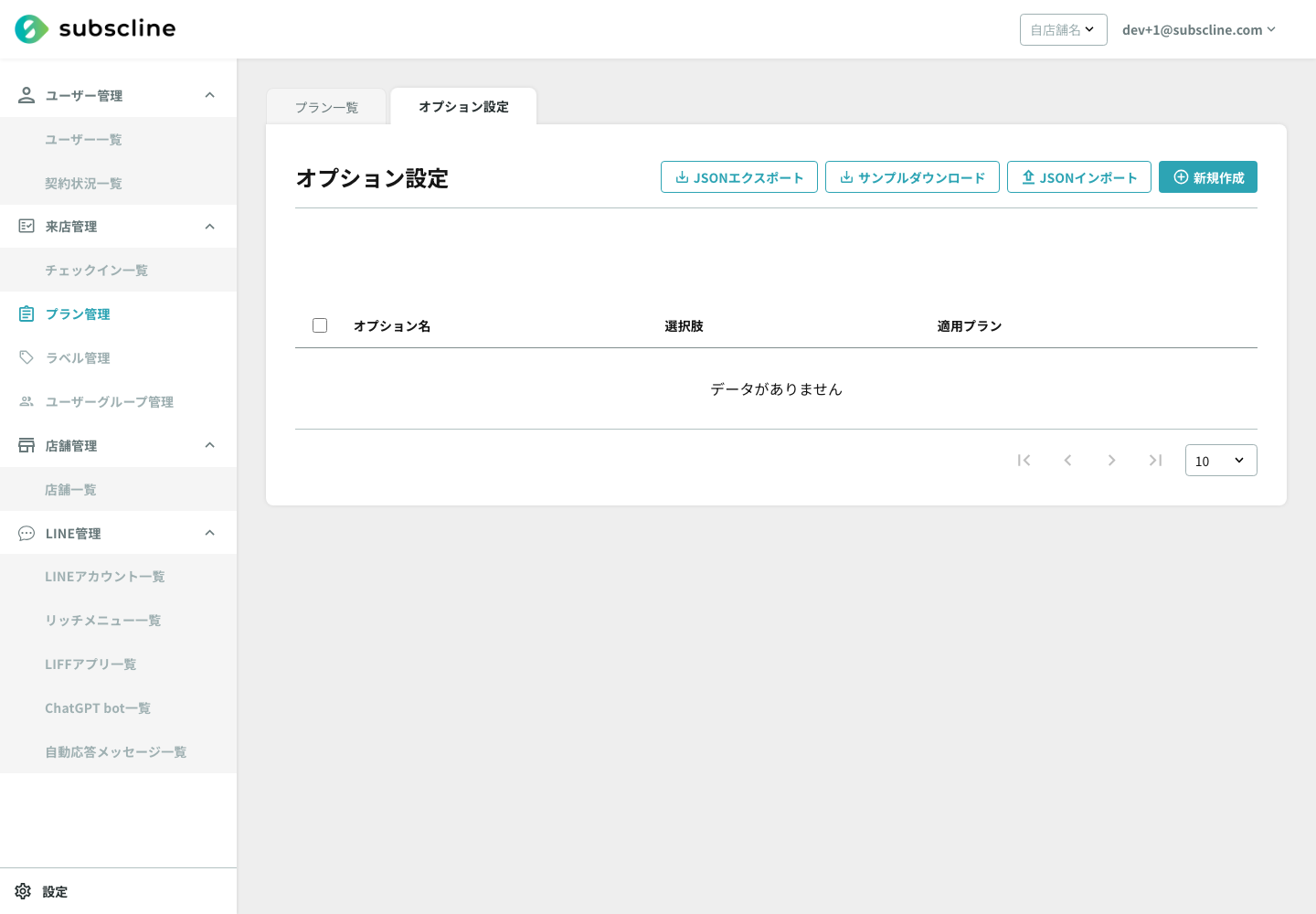Click the label management tag icon
This screenshot has height=914, width=1316.
coord(27,357)
